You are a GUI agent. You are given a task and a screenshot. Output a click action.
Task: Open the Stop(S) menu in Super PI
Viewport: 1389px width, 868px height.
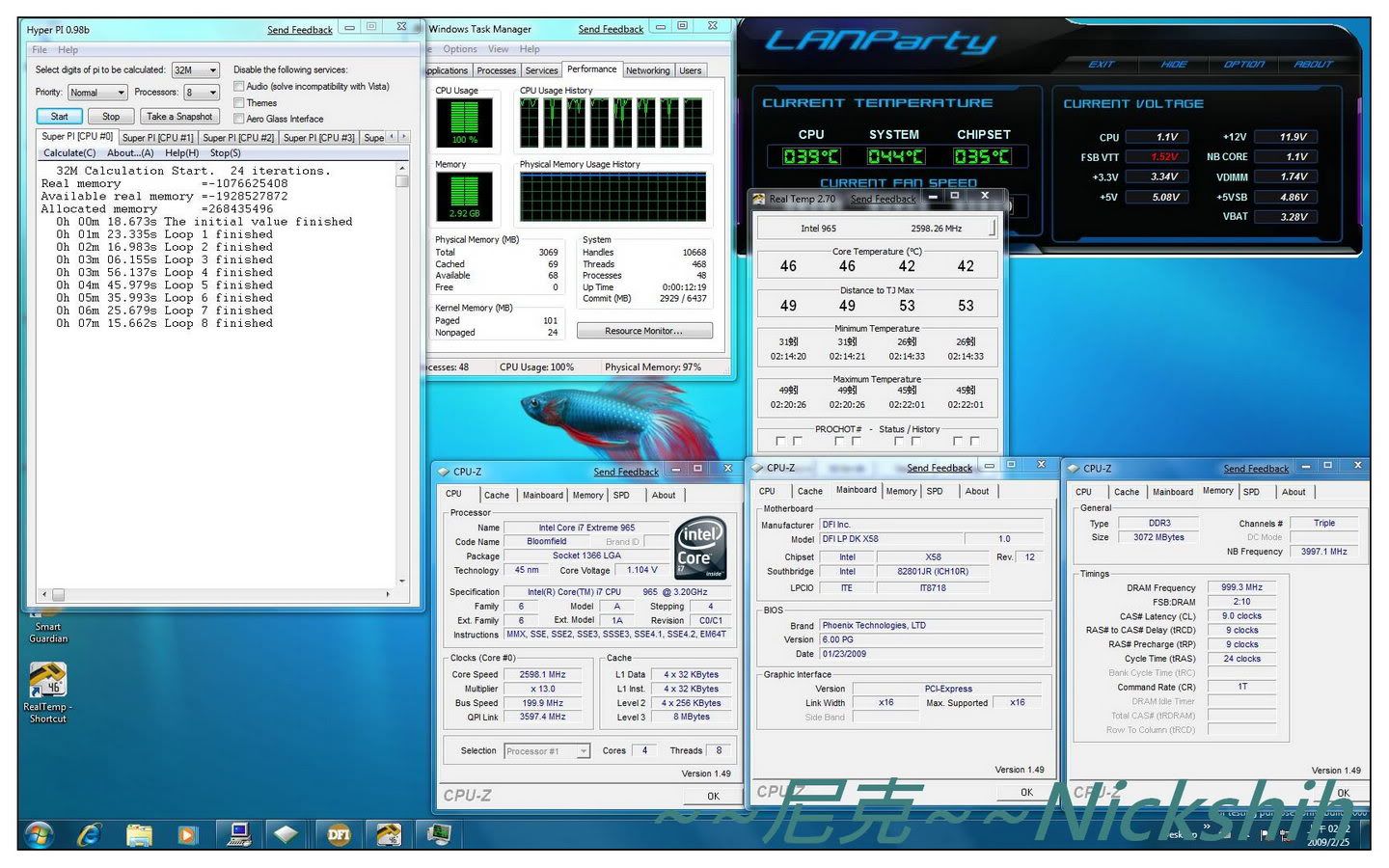click(x=225, y=153)
